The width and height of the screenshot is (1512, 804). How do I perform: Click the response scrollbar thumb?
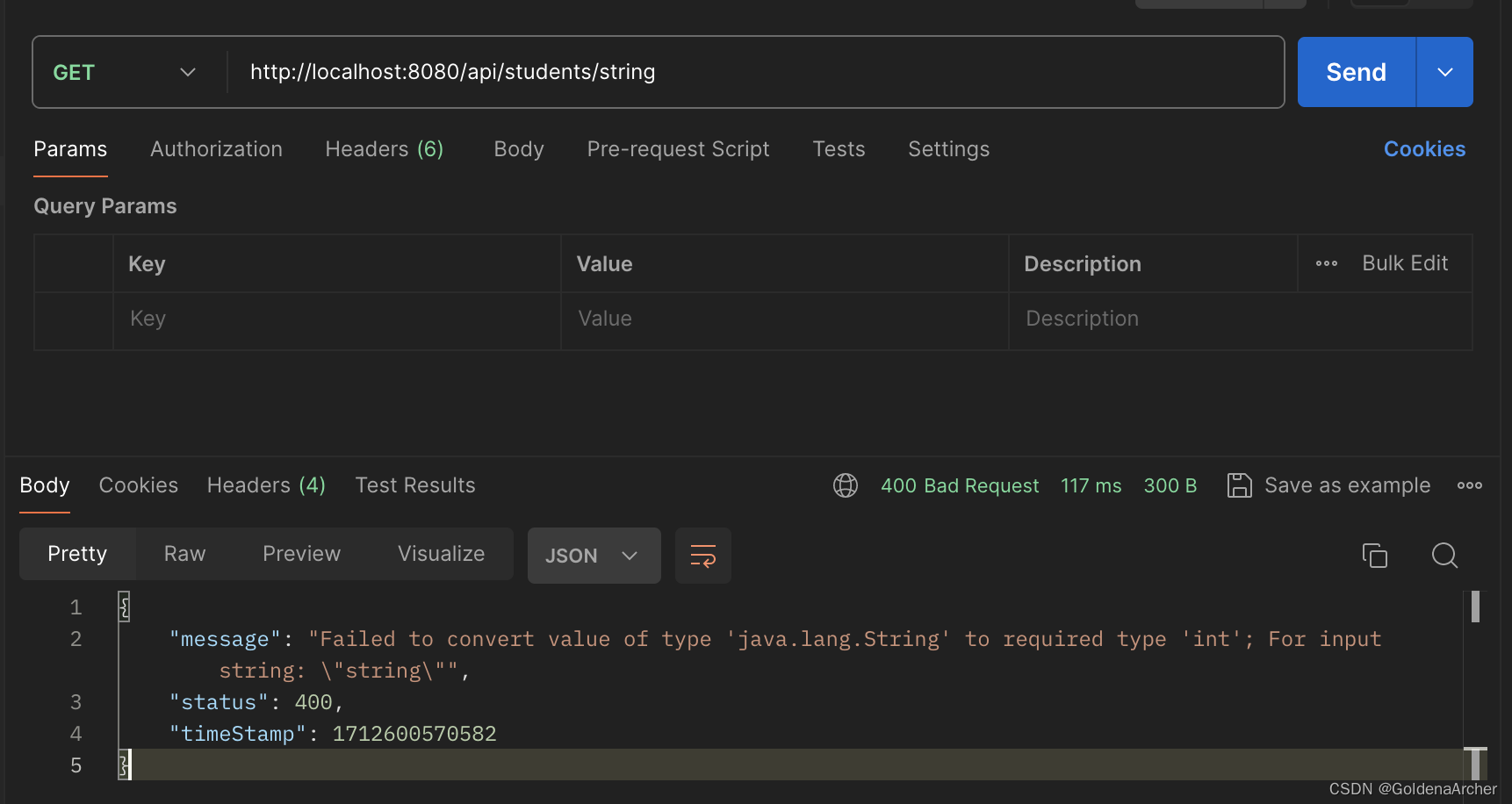(x=1475, y=607)
